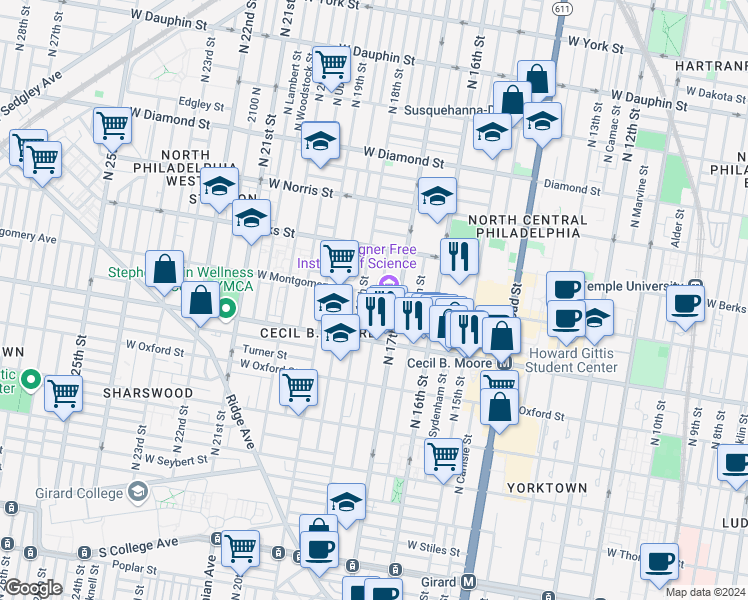Viewport: 748px width, 600px height.
Task: Open the restaurant marker on N 17th St
Action: click(x=376, y=312)
